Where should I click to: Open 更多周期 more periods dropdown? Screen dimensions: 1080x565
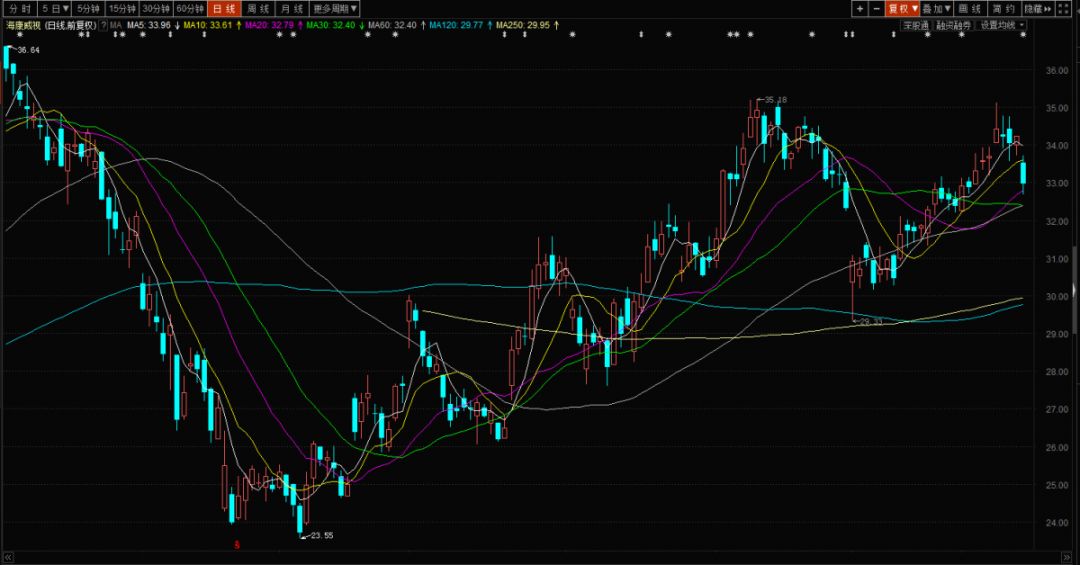coord(335,9)
